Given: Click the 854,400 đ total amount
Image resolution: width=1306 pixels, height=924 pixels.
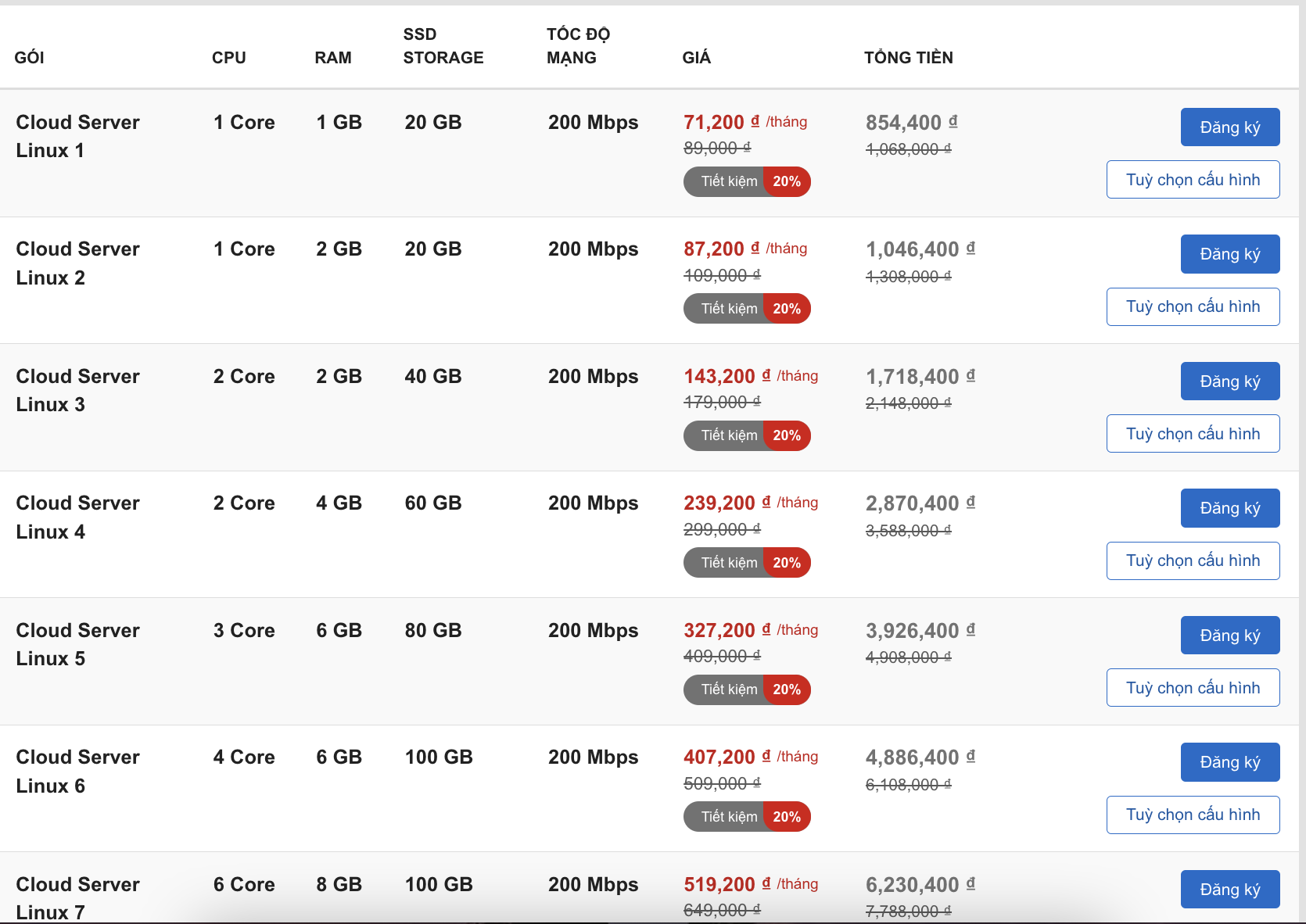Looking at the screenshot, I should pos(912,123).
